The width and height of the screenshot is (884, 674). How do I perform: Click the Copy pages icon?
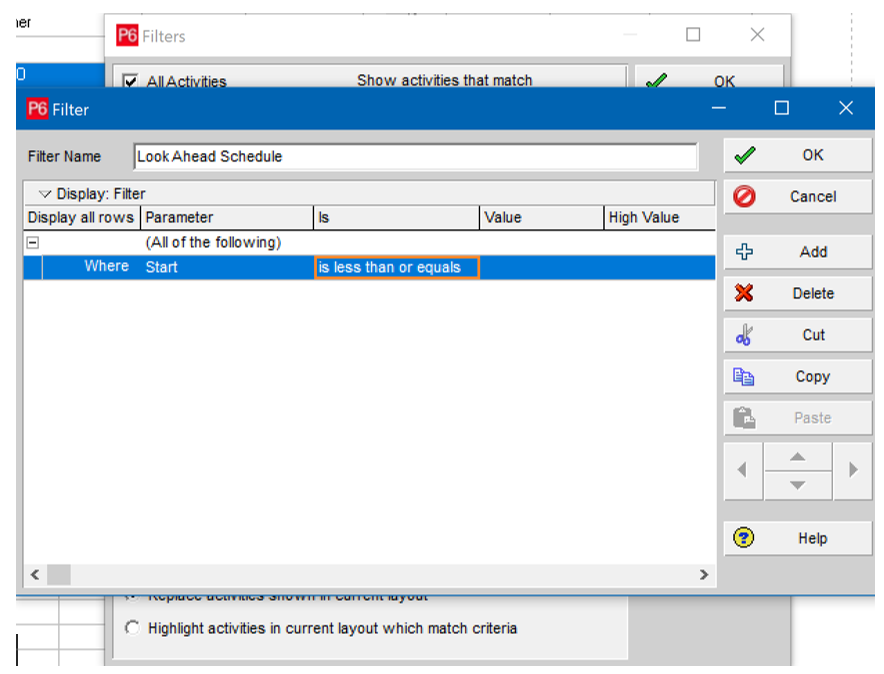point(744,377)
